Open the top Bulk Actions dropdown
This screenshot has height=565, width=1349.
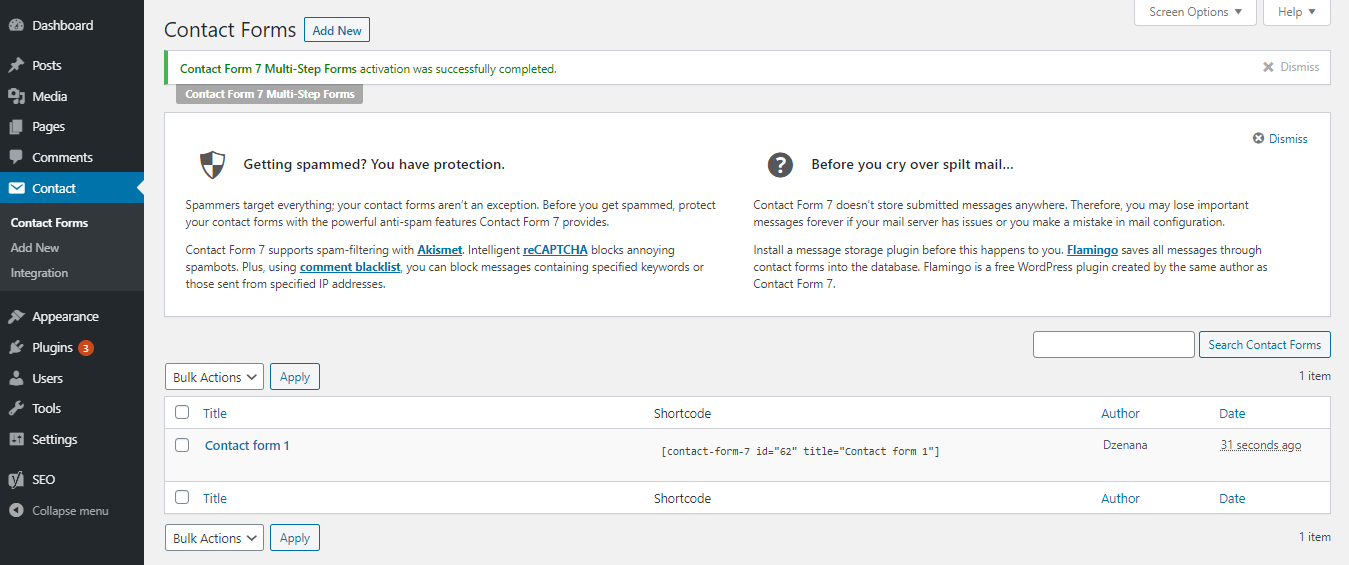click(x=214, y=377)
